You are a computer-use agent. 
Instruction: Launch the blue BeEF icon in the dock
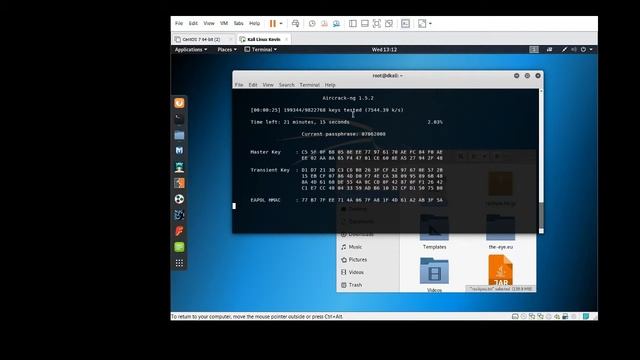179,215
